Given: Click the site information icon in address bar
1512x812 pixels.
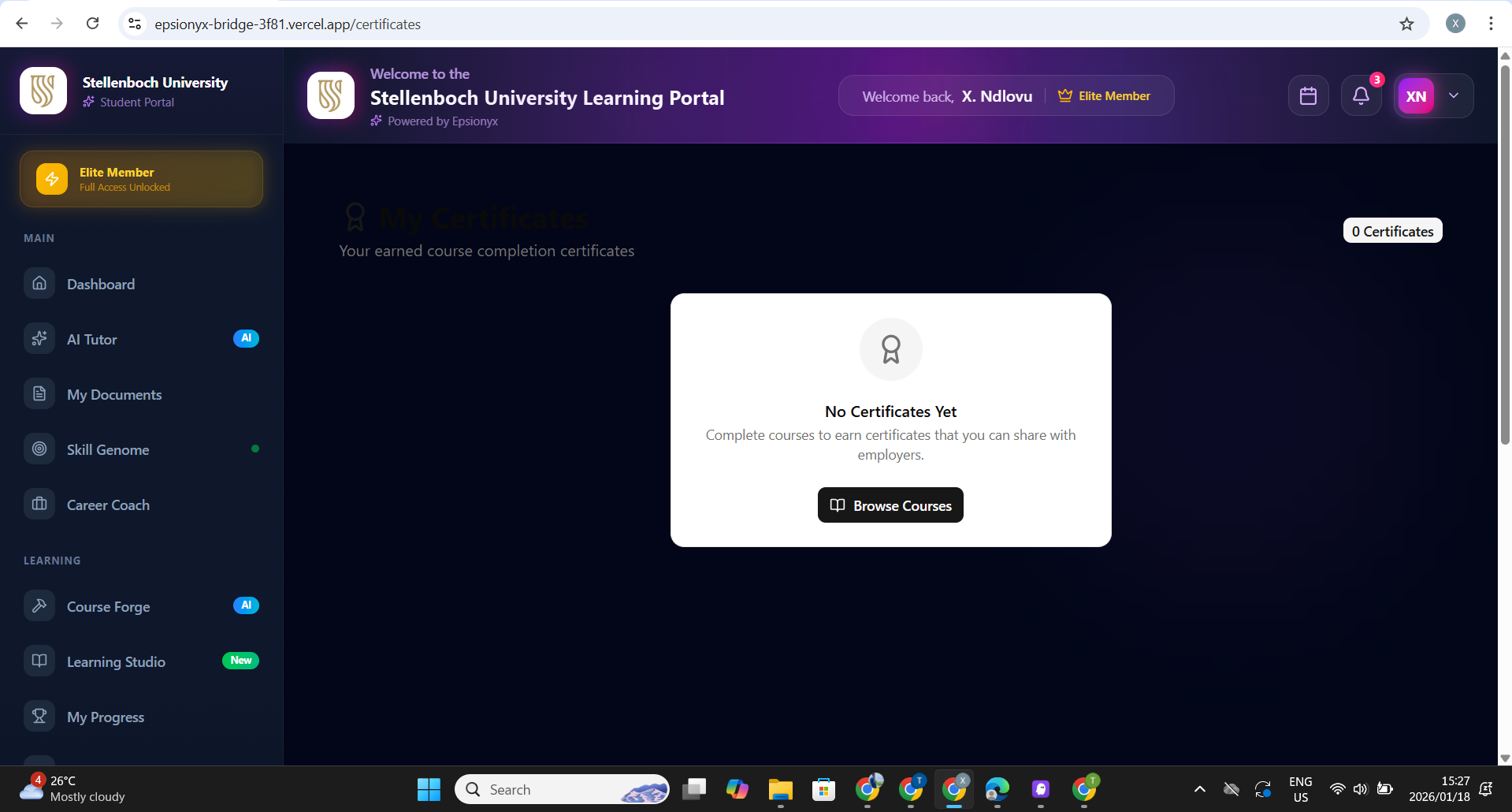Looking at the screenshot, I should pos(135,24).
